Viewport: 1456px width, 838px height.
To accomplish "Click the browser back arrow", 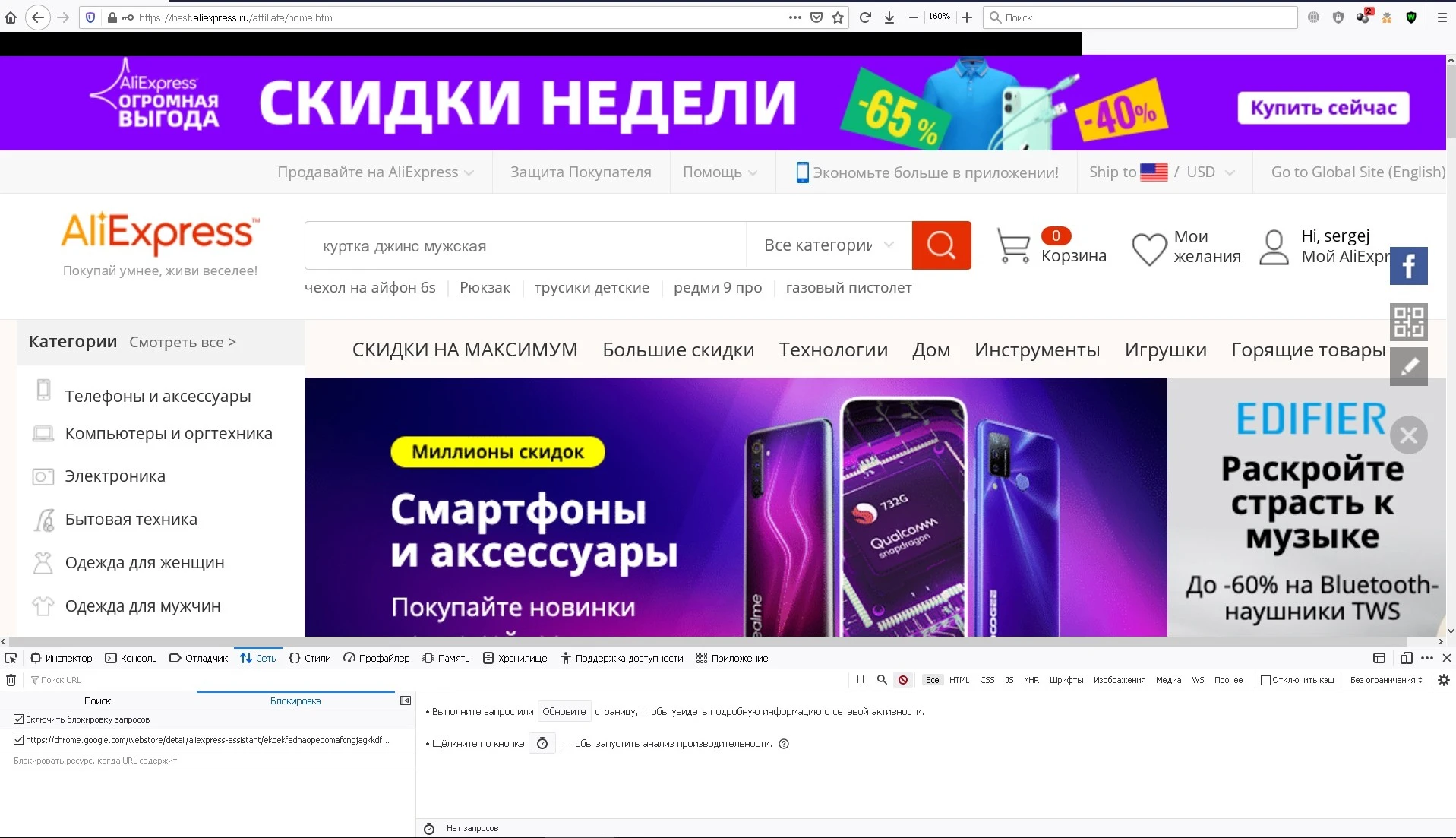I will 38,17.
